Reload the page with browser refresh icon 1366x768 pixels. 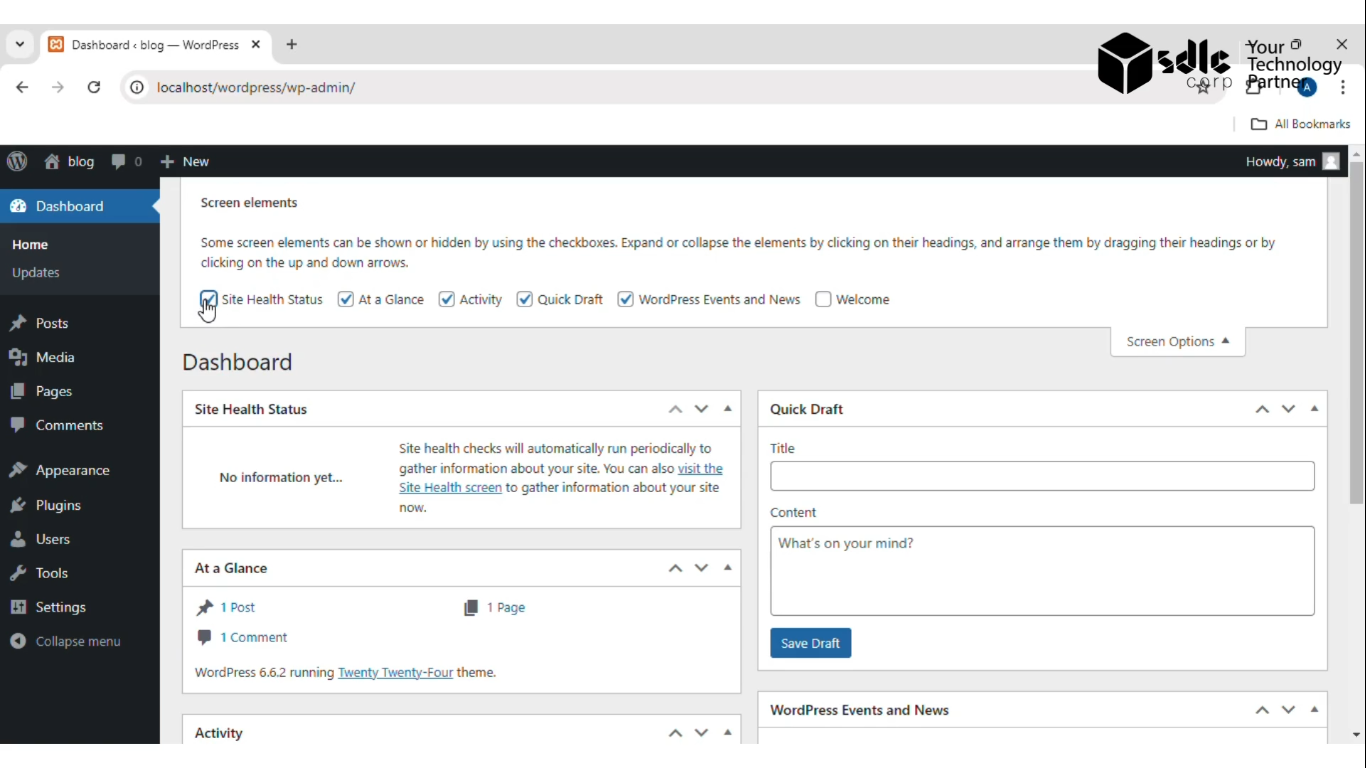[94, 87]
